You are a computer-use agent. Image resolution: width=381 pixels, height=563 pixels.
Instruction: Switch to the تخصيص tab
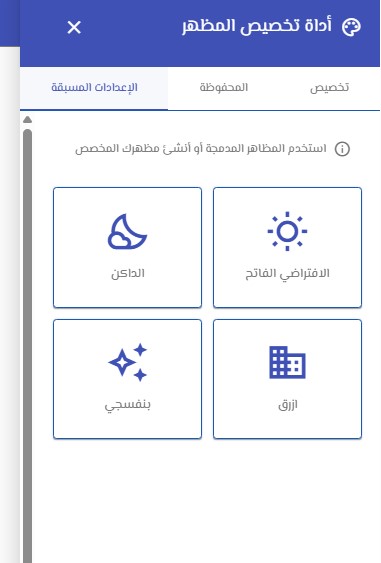pos(329,88)
